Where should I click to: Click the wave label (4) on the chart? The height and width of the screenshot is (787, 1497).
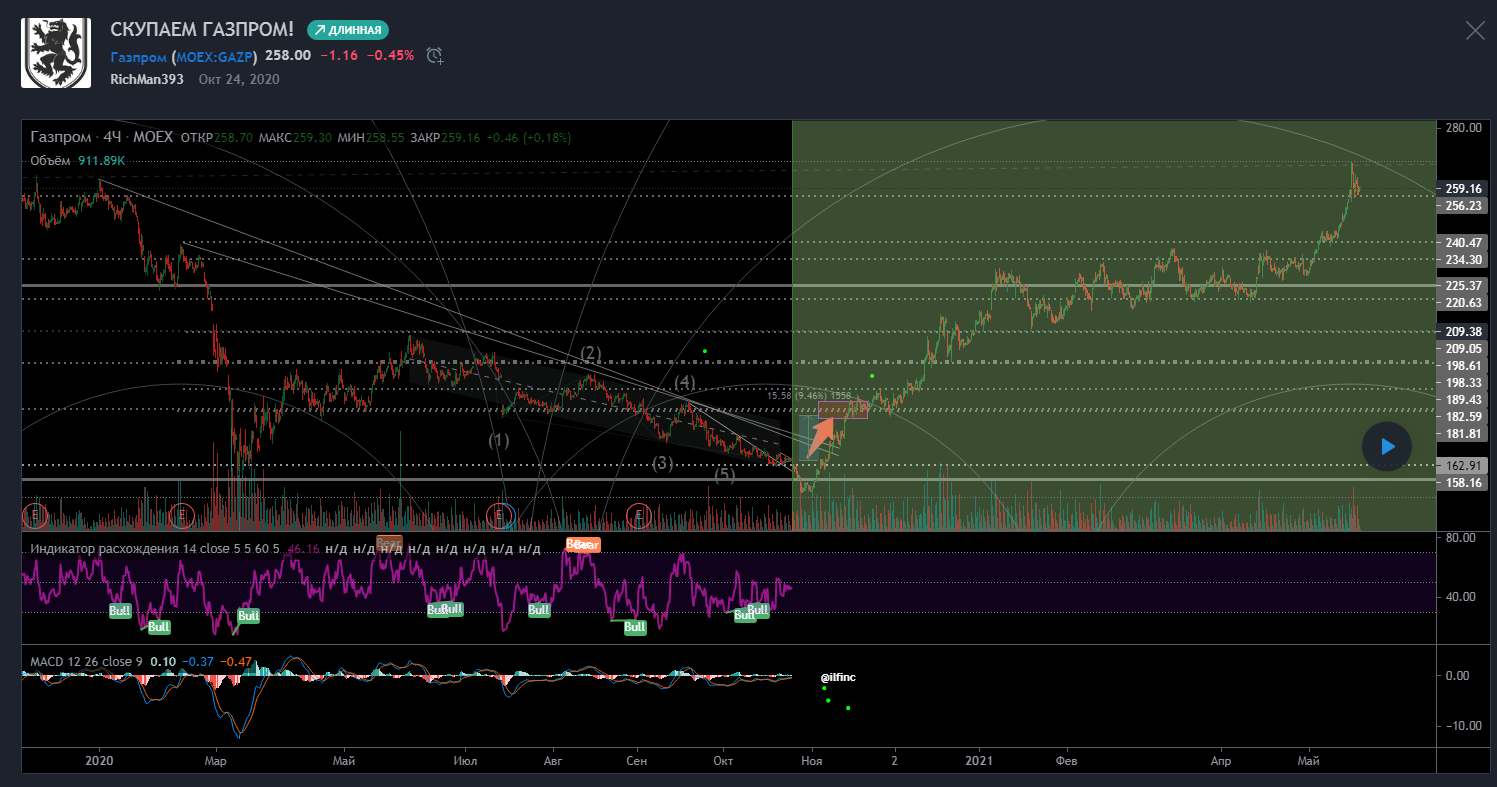pos(684,382)
